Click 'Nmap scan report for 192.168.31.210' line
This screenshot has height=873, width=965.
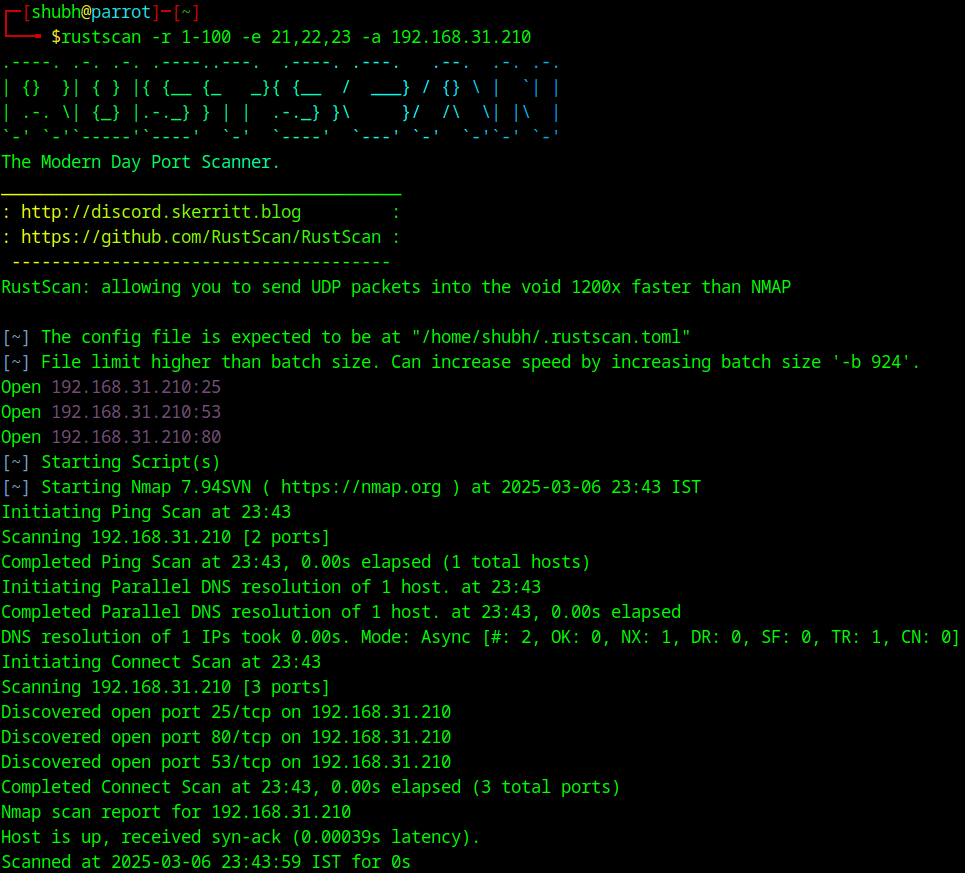[x=176, y=813]
